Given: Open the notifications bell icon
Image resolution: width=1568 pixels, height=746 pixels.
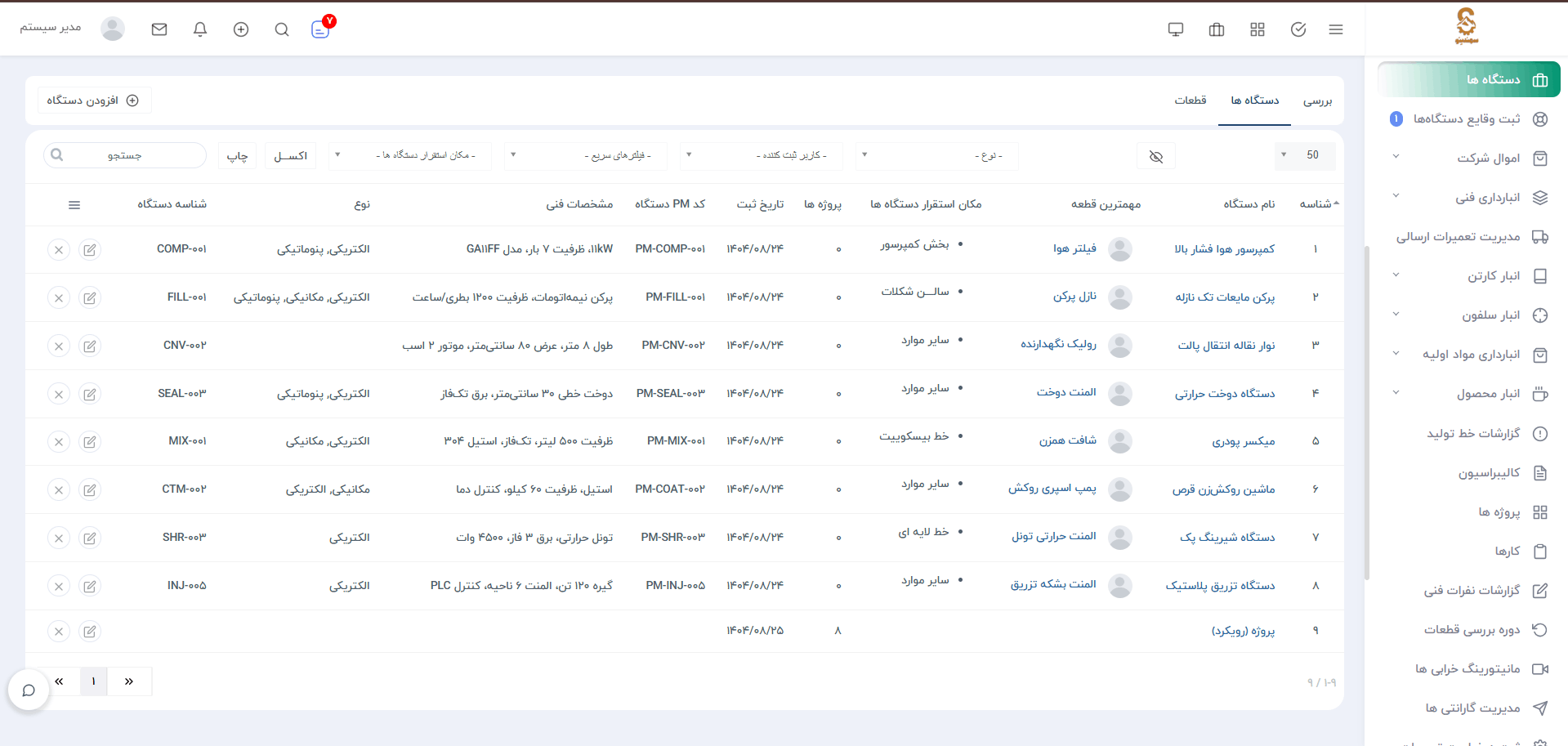Looking at the screenshot, I should [200, 29].
